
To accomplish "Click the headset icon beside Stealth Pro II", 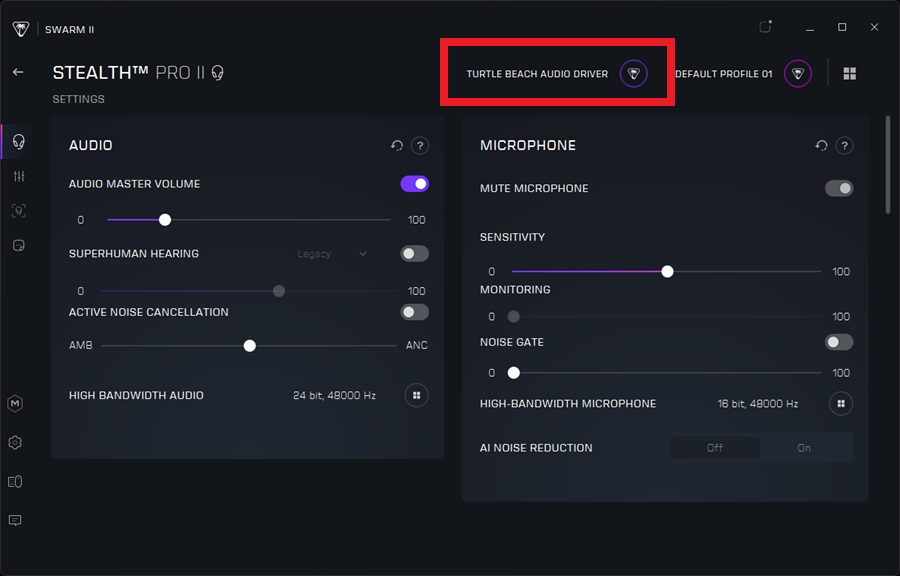I will [218, 73].
